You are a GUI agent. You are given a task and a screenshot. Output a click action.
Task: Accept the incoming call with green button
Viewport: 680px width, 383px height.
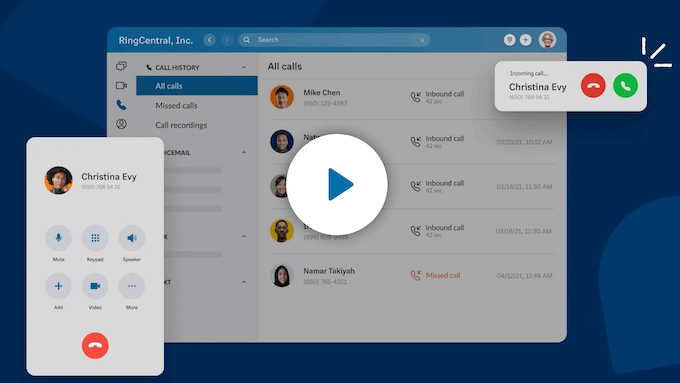[625, 85]
